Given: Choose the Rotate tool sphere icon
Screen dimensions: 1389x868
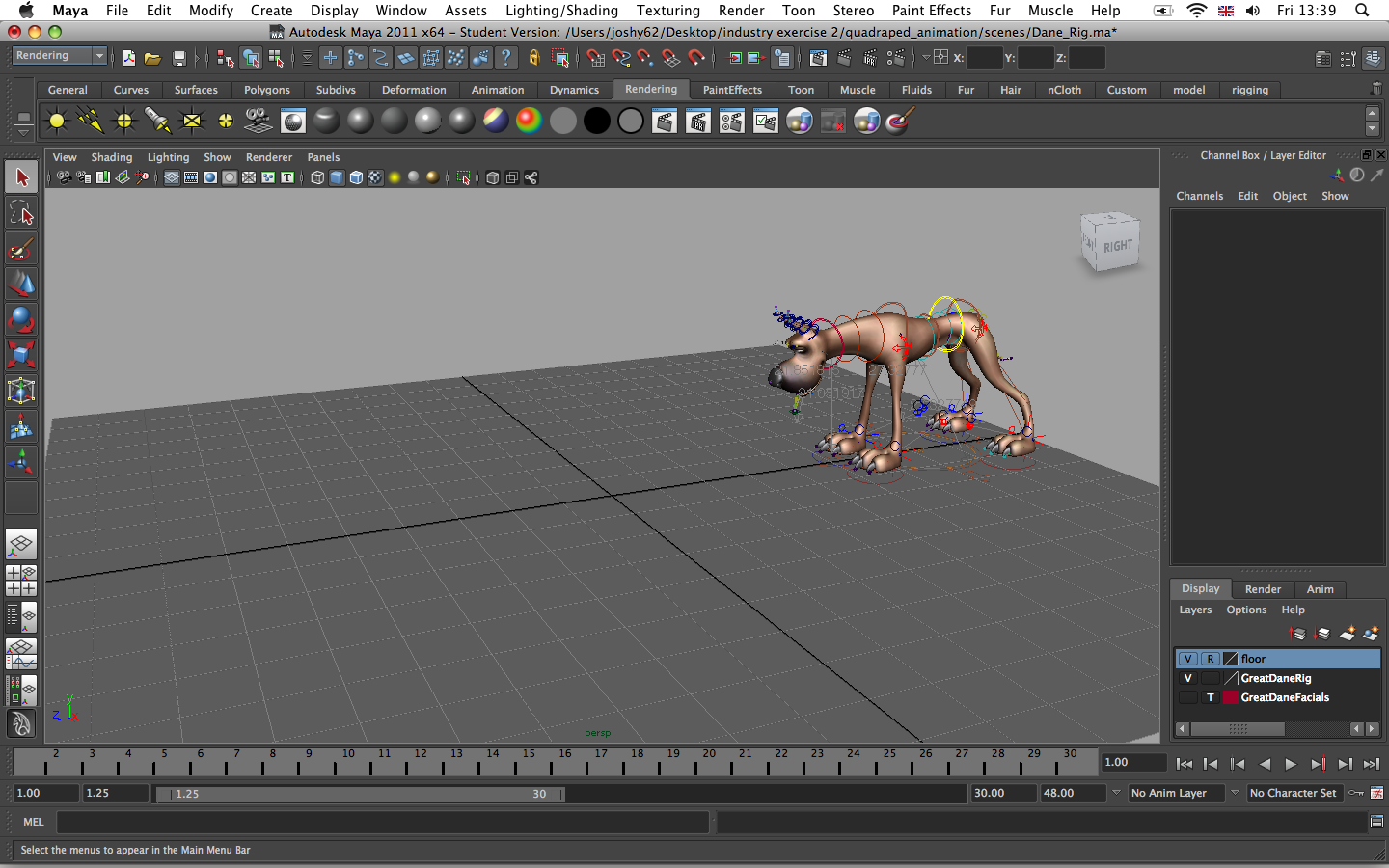Looking at the screenshot, I should (21, 320).
